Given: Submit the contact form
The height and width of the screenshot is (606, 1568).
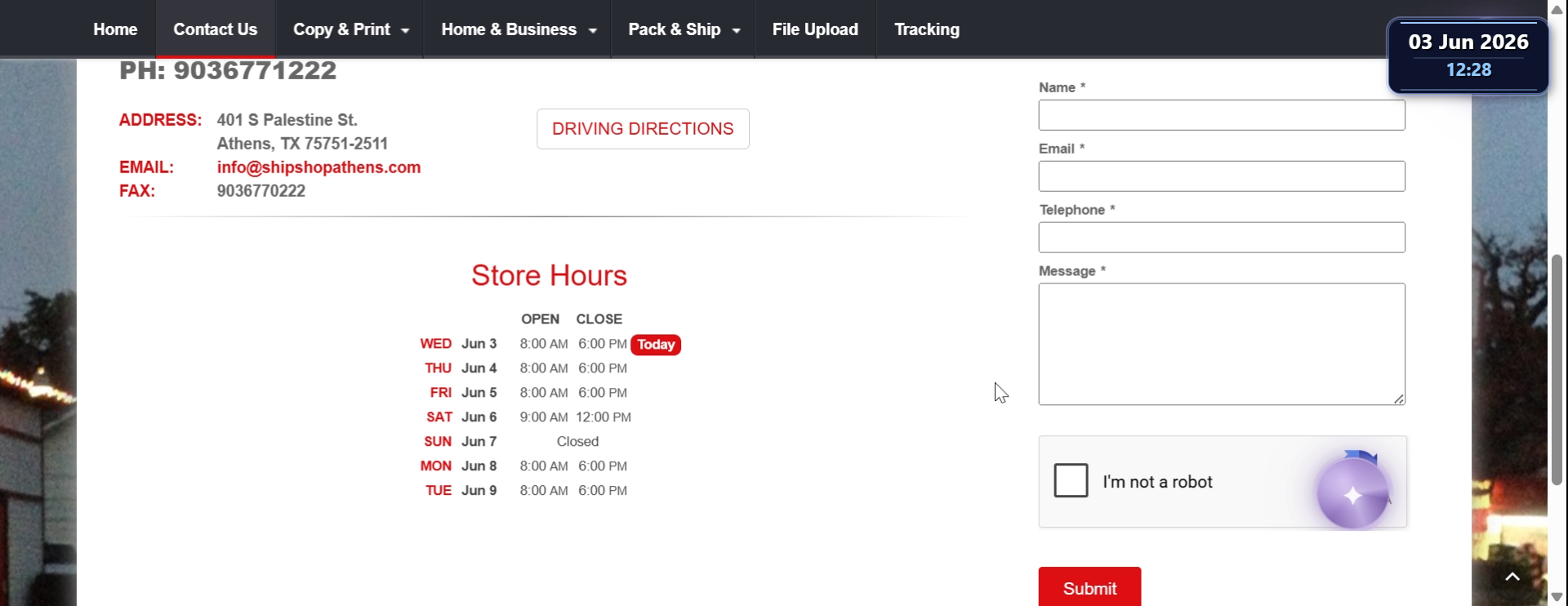Looking at the screenshot, I should 1089,587.
